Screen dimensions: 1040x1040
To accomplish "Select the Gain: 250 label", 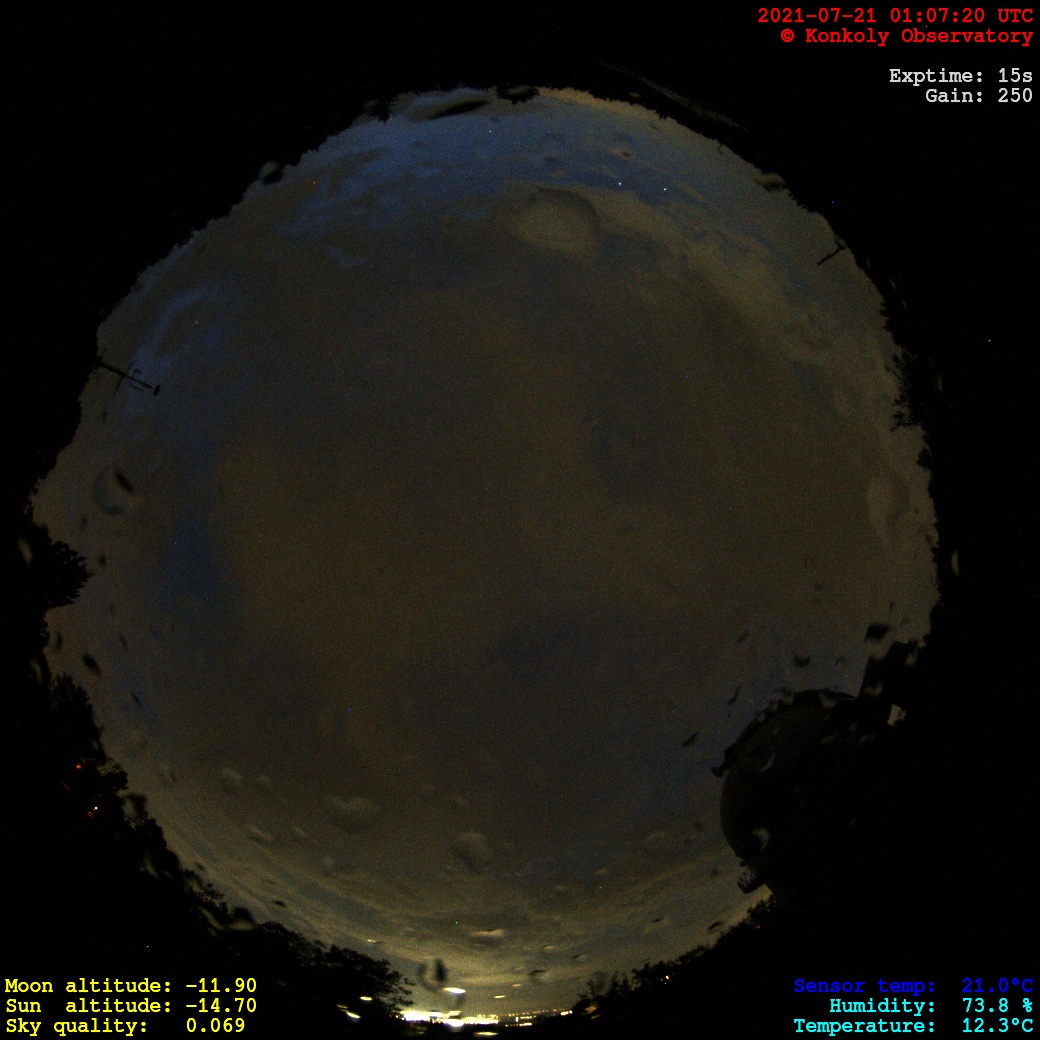I will click(x=978, y=96).
